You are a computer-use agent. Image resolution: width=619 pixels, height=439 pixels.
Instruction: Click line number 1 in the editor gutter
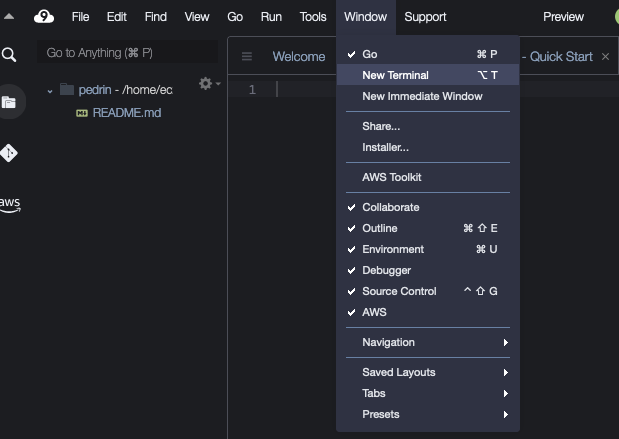pos(252,90)
